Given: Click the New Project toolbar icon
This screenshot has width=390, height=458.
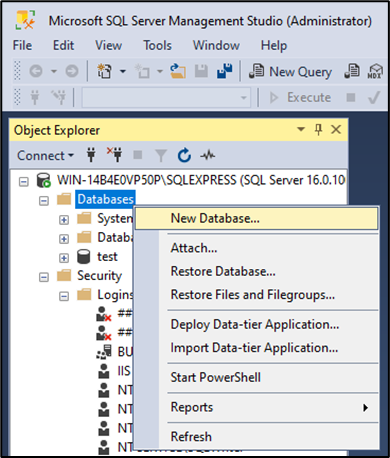Looking at the screenshot, I should [104, 71].
